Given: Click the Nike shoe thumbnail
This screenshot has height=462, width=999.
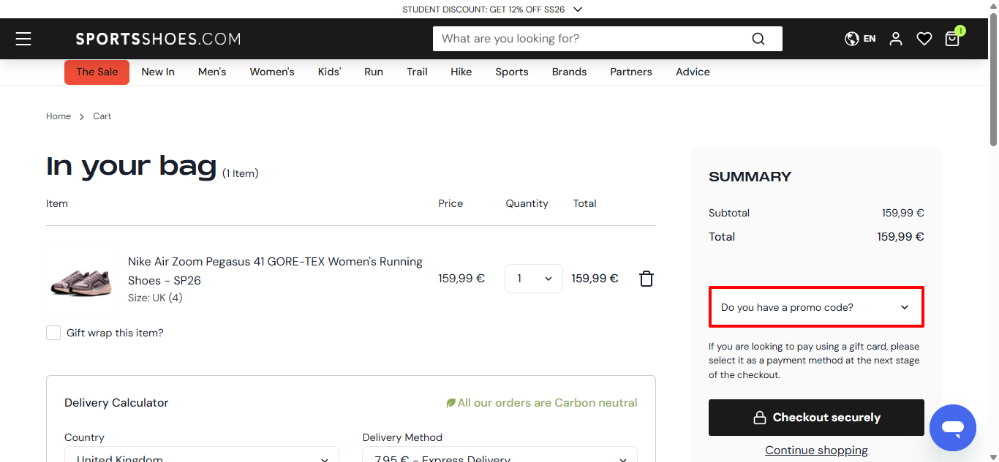Looking at the screenshot, I should click(x=81, y=278).
